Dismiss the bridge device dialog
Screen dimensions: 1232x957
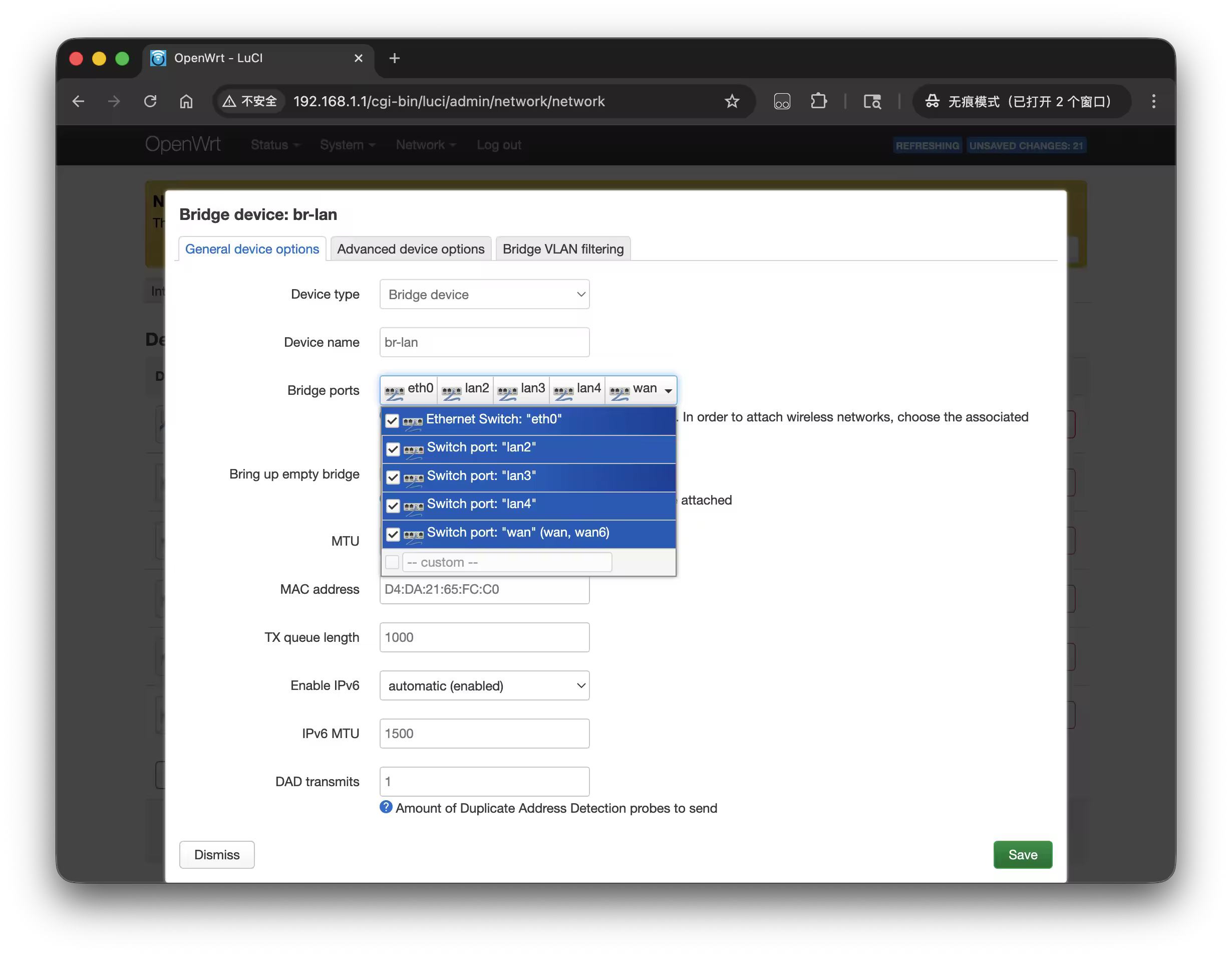(217, 854)
